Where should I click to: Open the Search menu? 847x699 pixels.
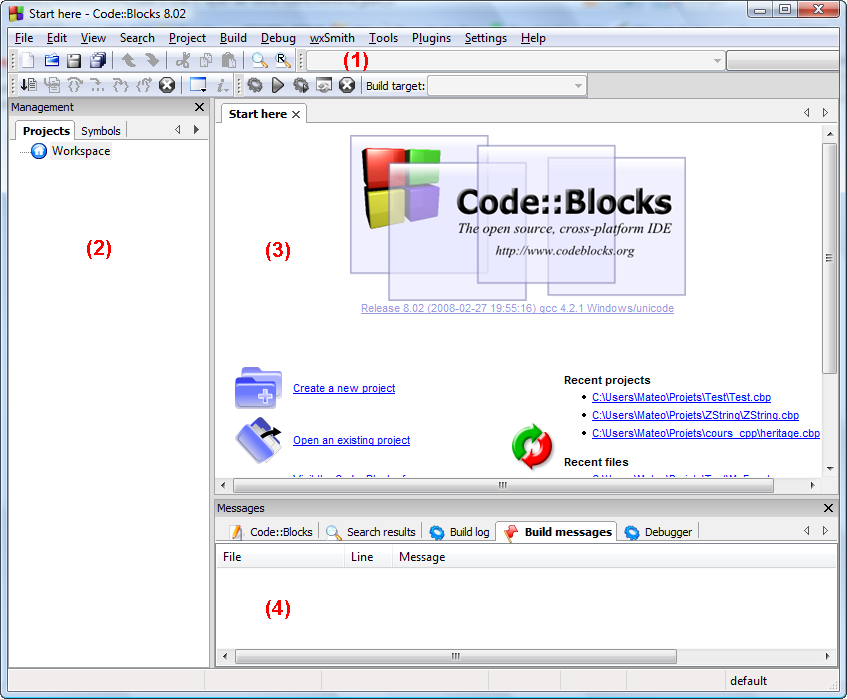point(137,38)
